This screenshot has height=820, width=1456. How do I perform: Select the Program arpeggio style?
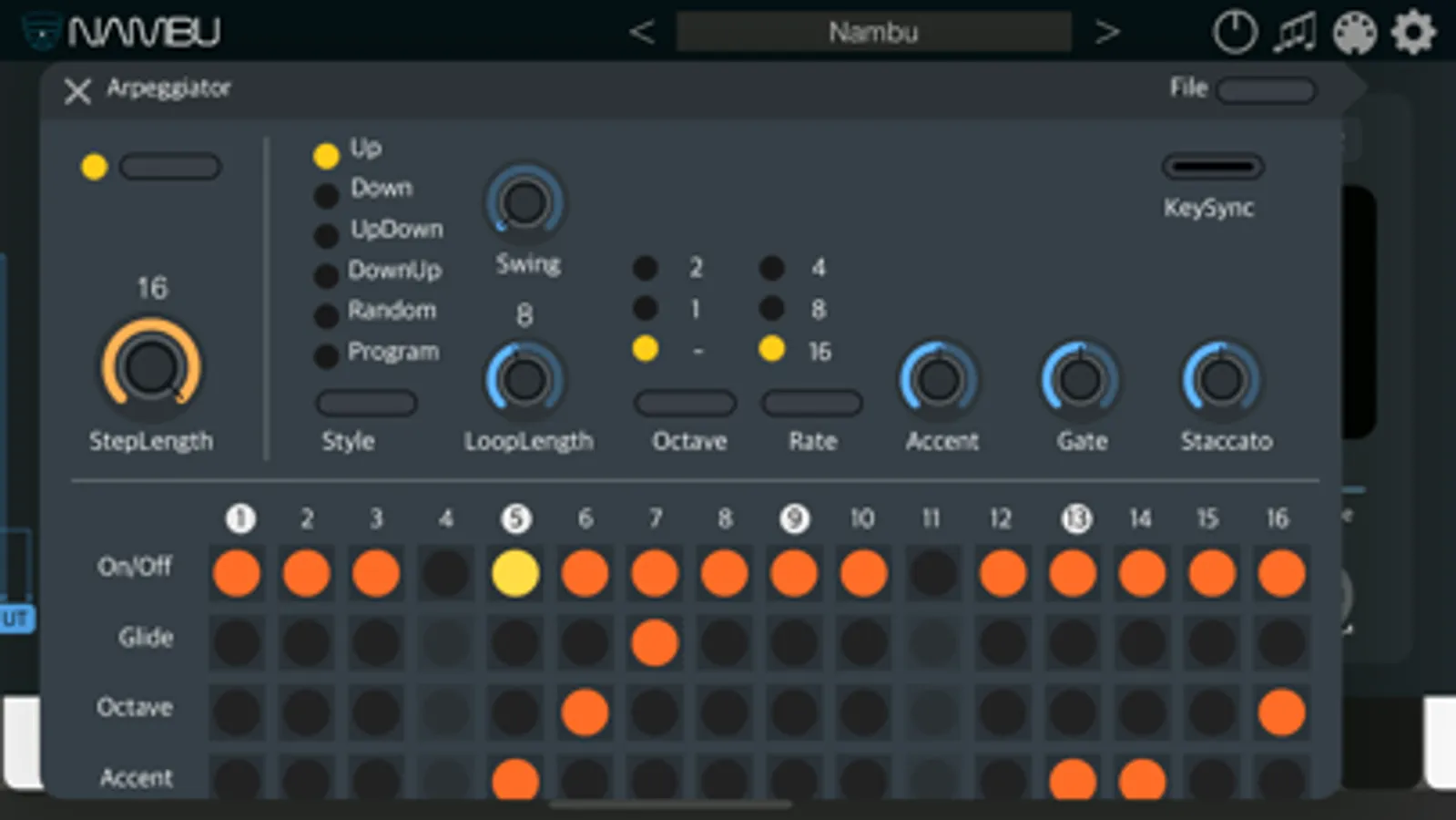326,355
